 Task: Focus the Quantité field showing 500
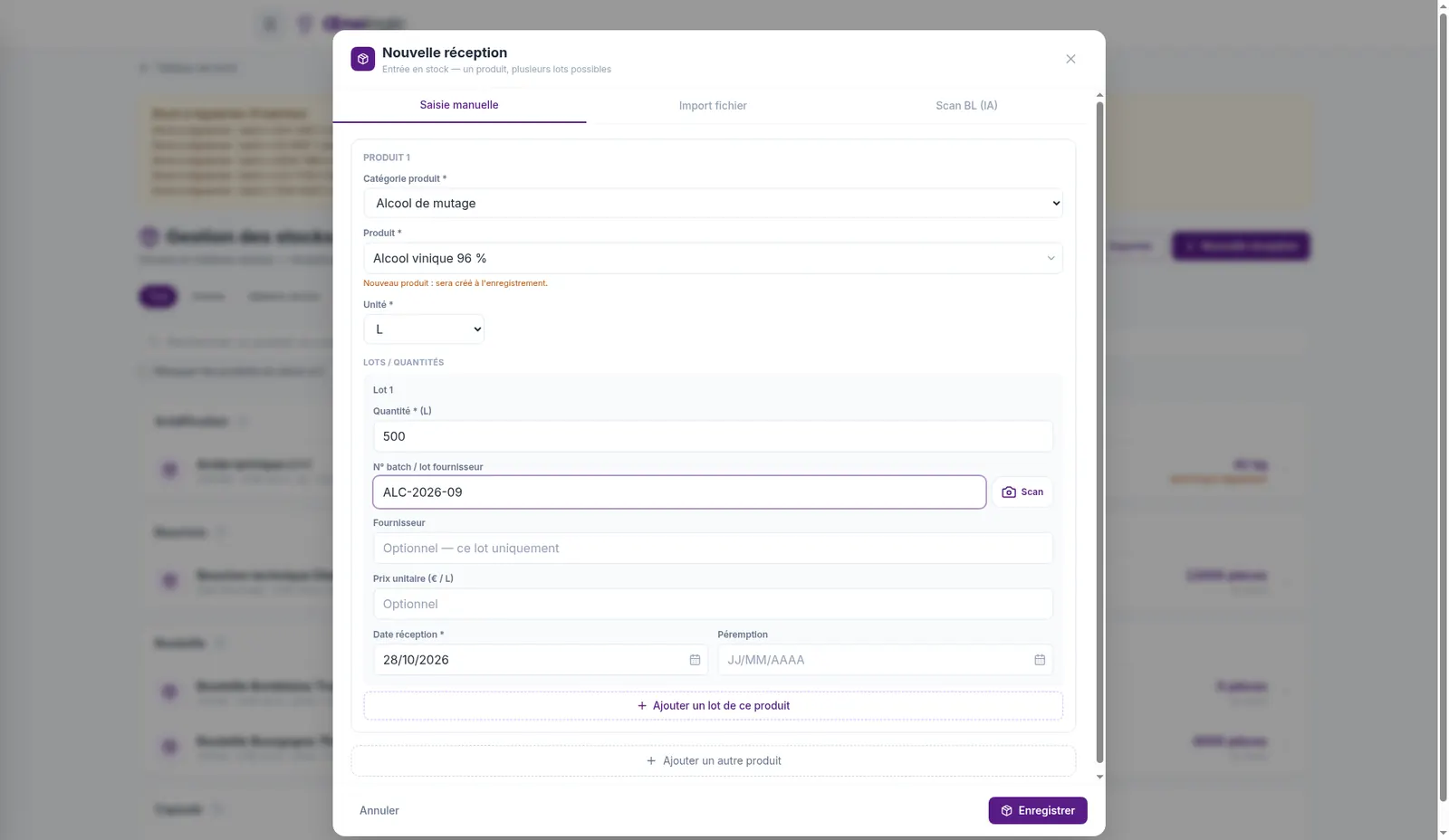coord(713,436)
